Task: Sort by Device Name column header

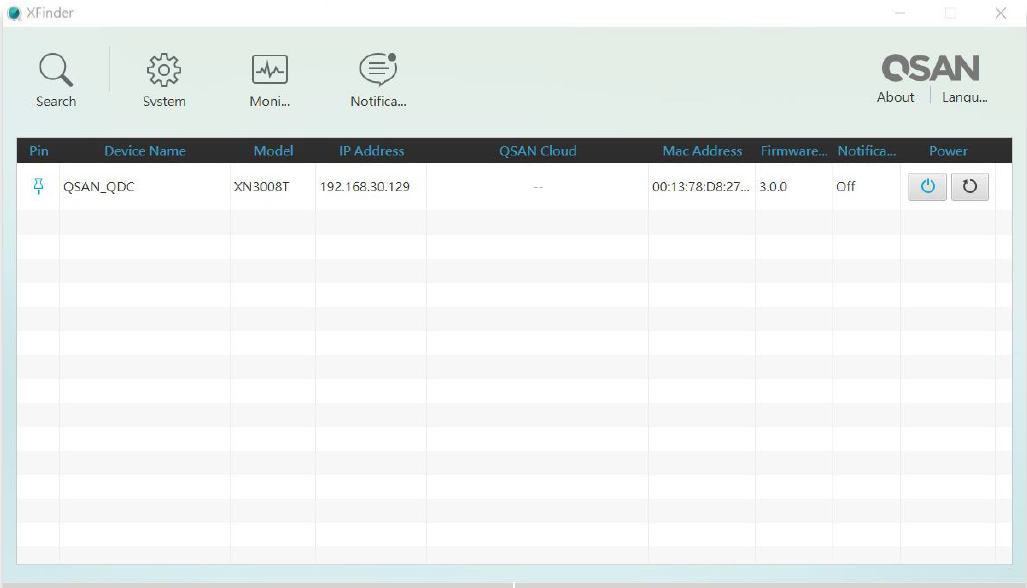Action: 145,151
